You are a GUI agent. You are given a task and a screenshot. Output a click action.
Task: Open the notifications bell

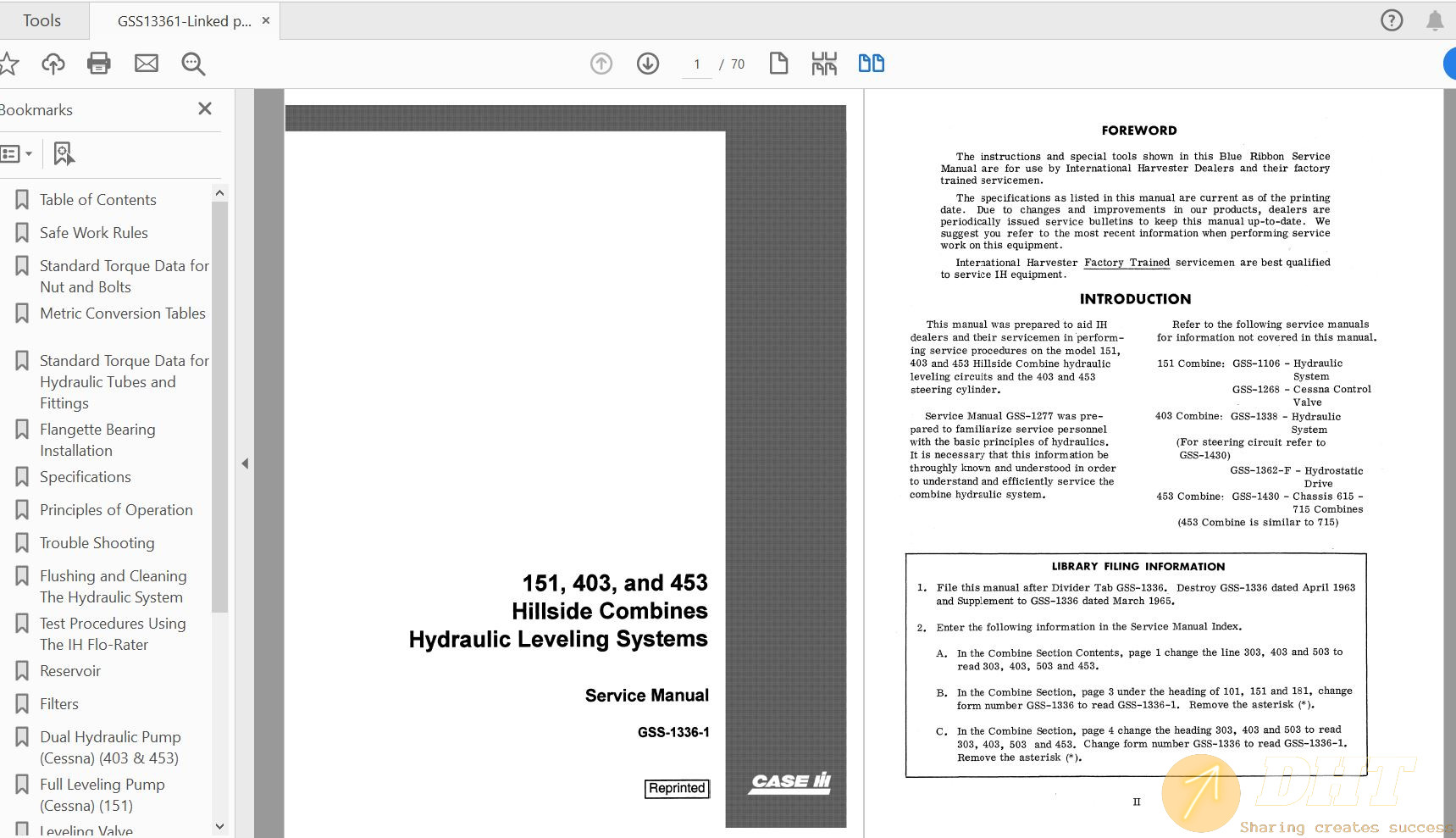point(1435,20)
